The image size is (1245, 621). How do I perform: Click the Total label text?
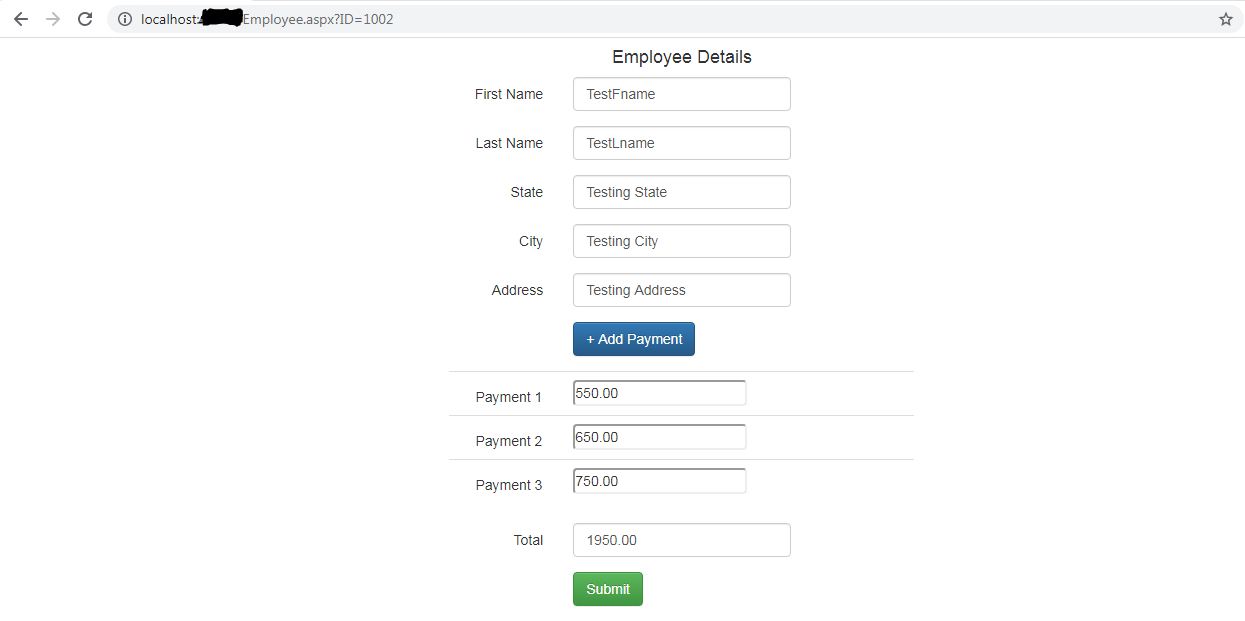point(529,540)
